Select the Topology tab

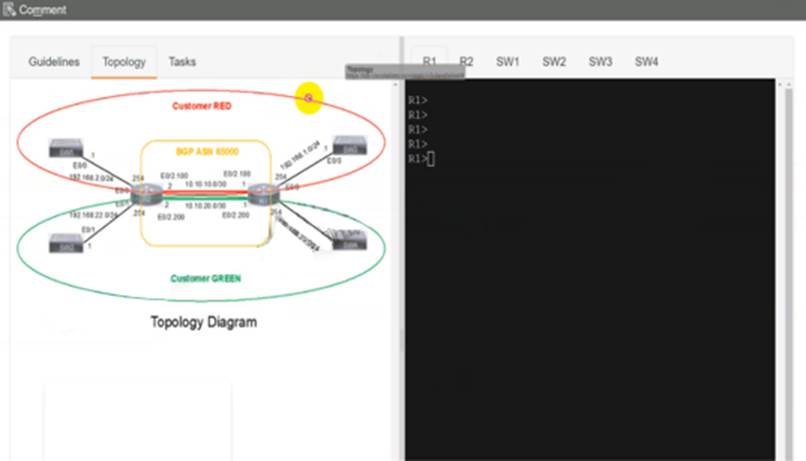(124, 62)
